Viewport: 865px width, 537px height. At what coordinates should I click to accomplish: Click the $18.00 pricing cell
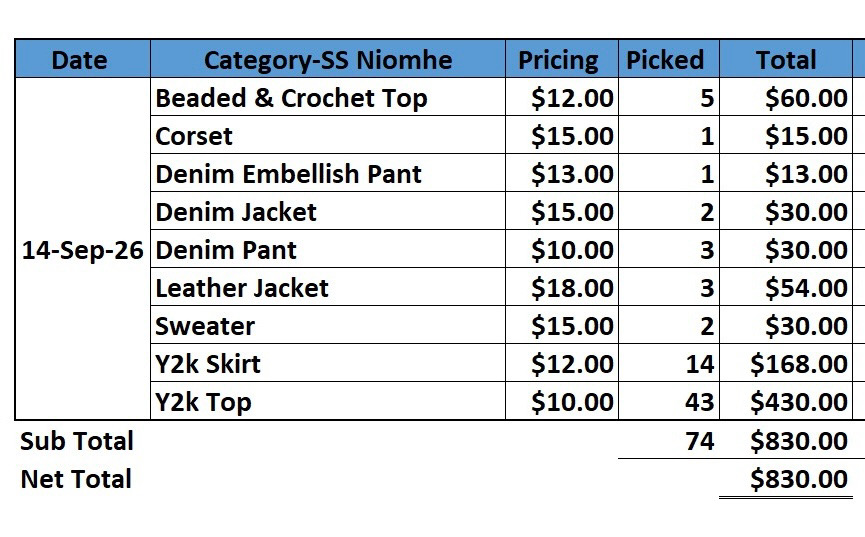pyautogui.click(x=562, y=287)
